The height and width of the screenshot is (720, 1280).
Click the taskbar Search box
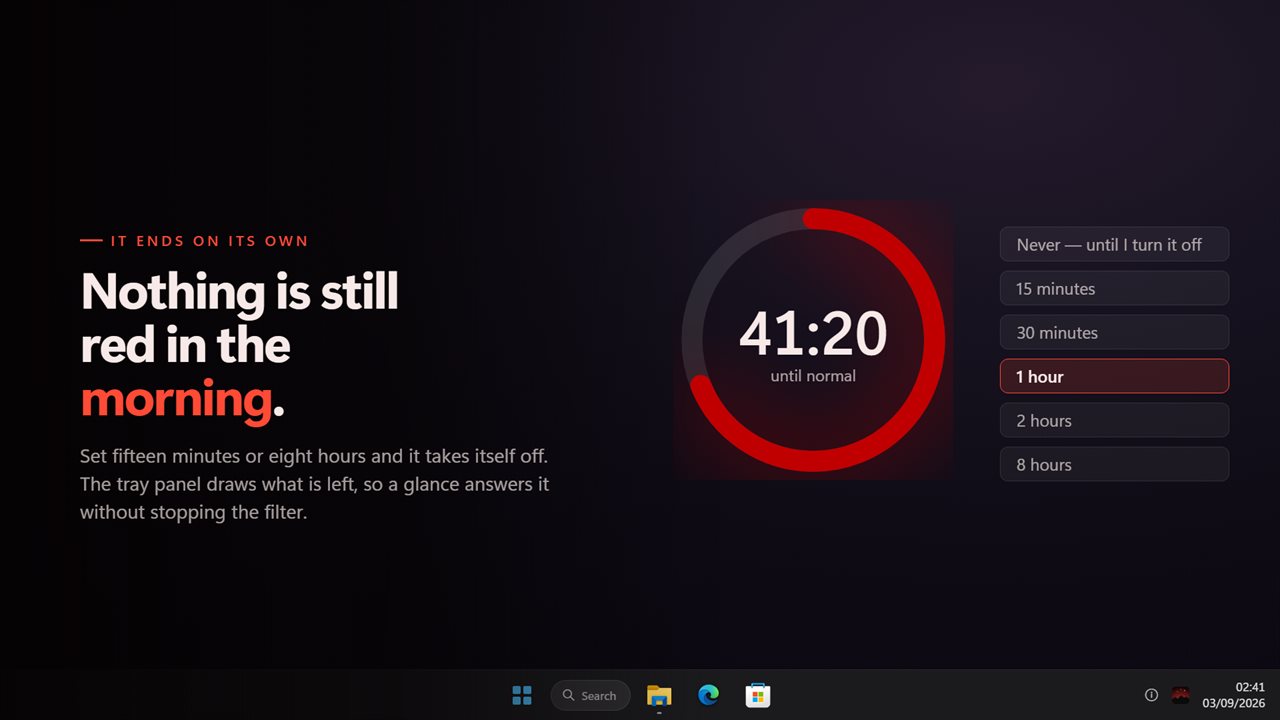590,695
